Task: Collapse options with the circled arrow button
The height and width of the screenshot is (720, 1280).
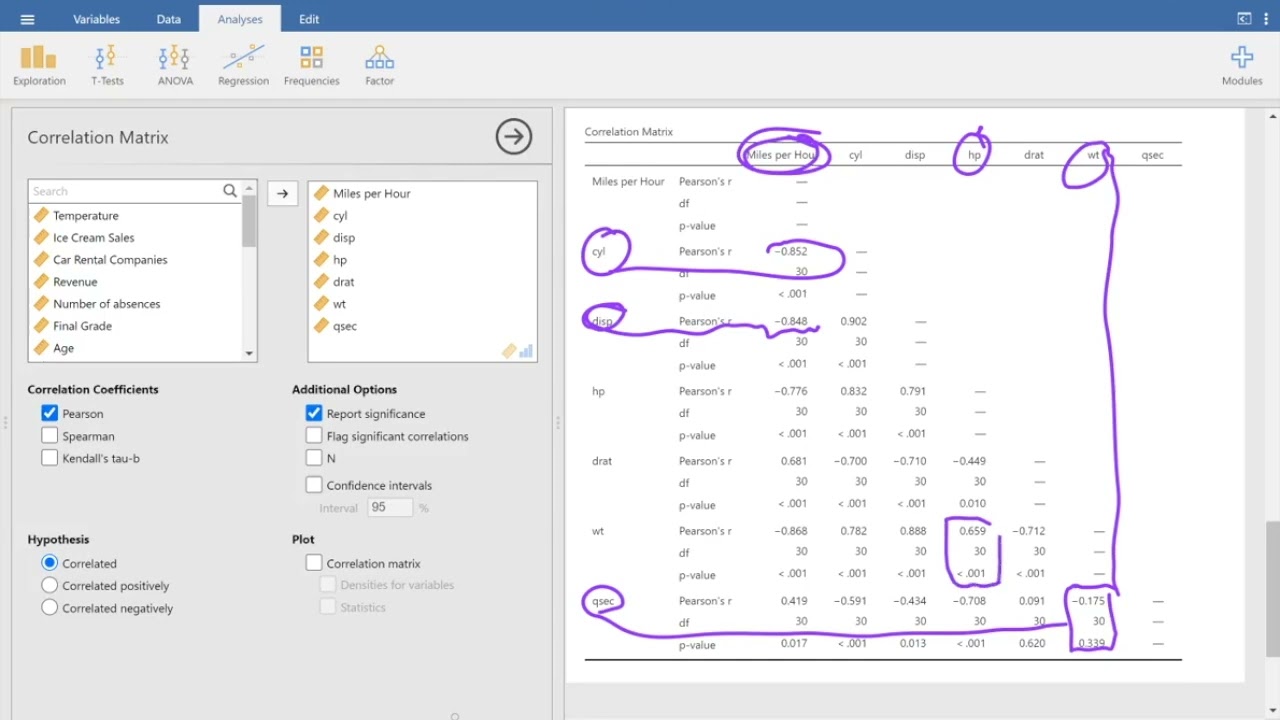Action: pyautogui.click(x=514, y=137)
